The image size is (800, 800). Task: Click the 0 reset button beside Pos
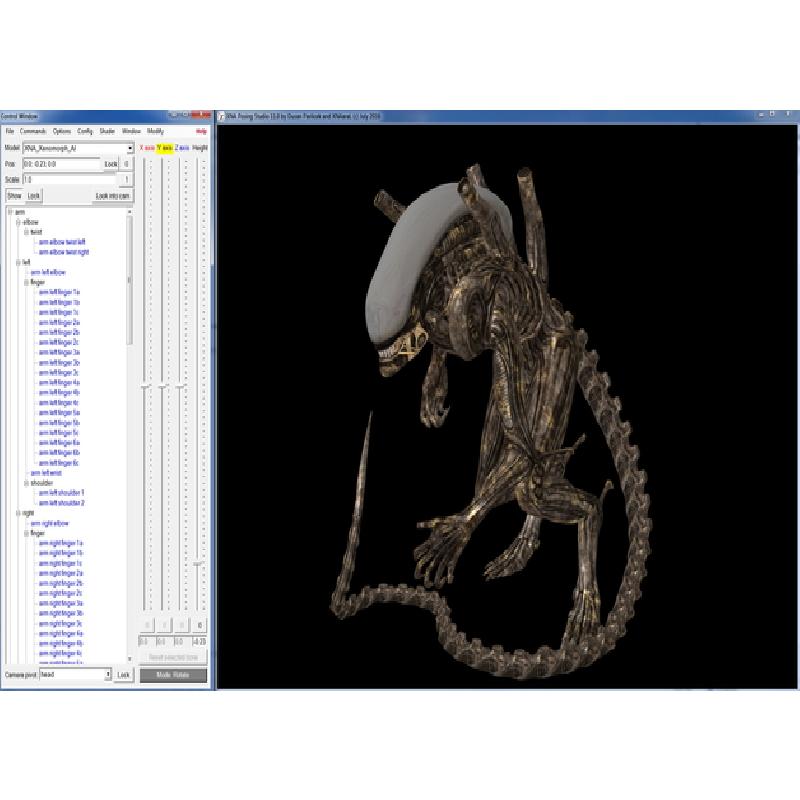[127, 164]
